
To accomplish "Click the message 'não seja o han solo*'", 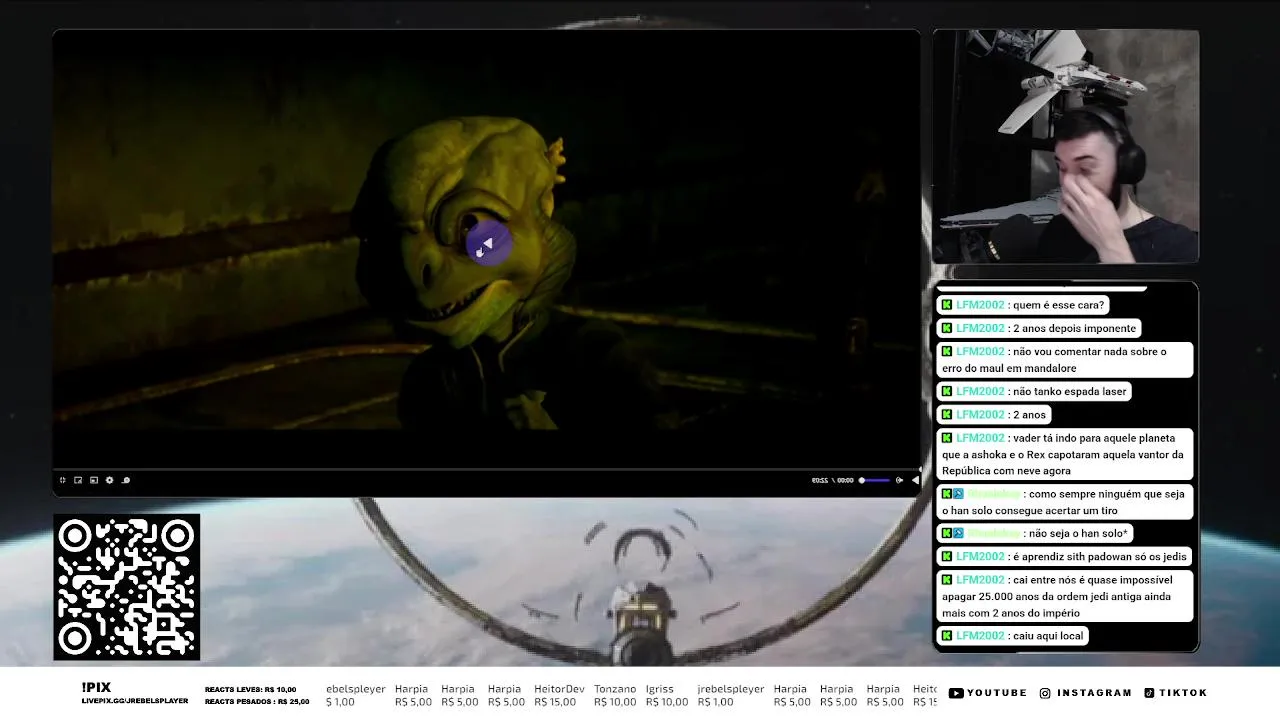I will pyautogui.click(x=1036, y=533).
